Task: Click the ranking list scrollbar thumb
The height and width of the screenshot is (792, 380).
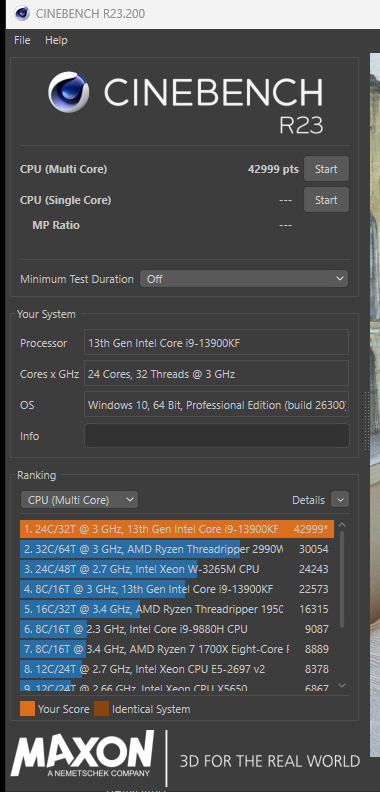Action: coord(342,578)
